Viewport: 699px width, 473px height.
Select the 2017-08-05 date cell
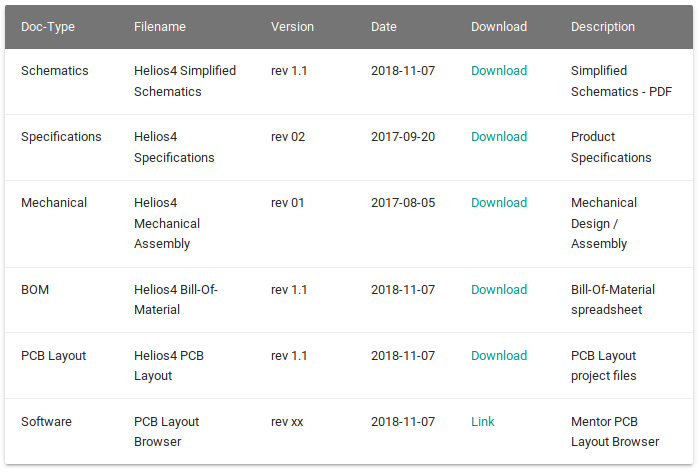click(x=403, y=202)
